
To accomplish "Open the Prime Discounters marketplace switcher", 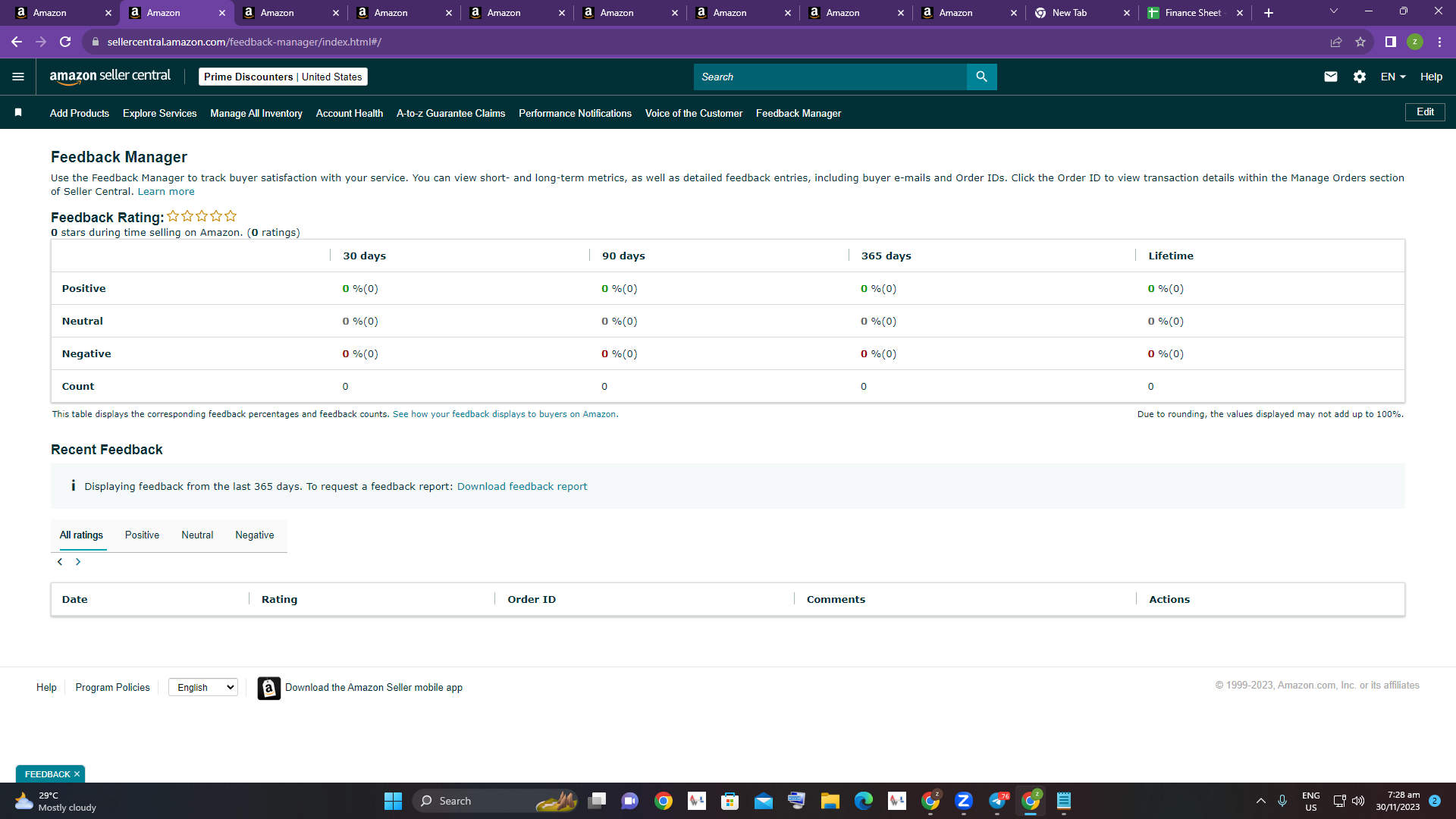I will click(x=283, y=77).
